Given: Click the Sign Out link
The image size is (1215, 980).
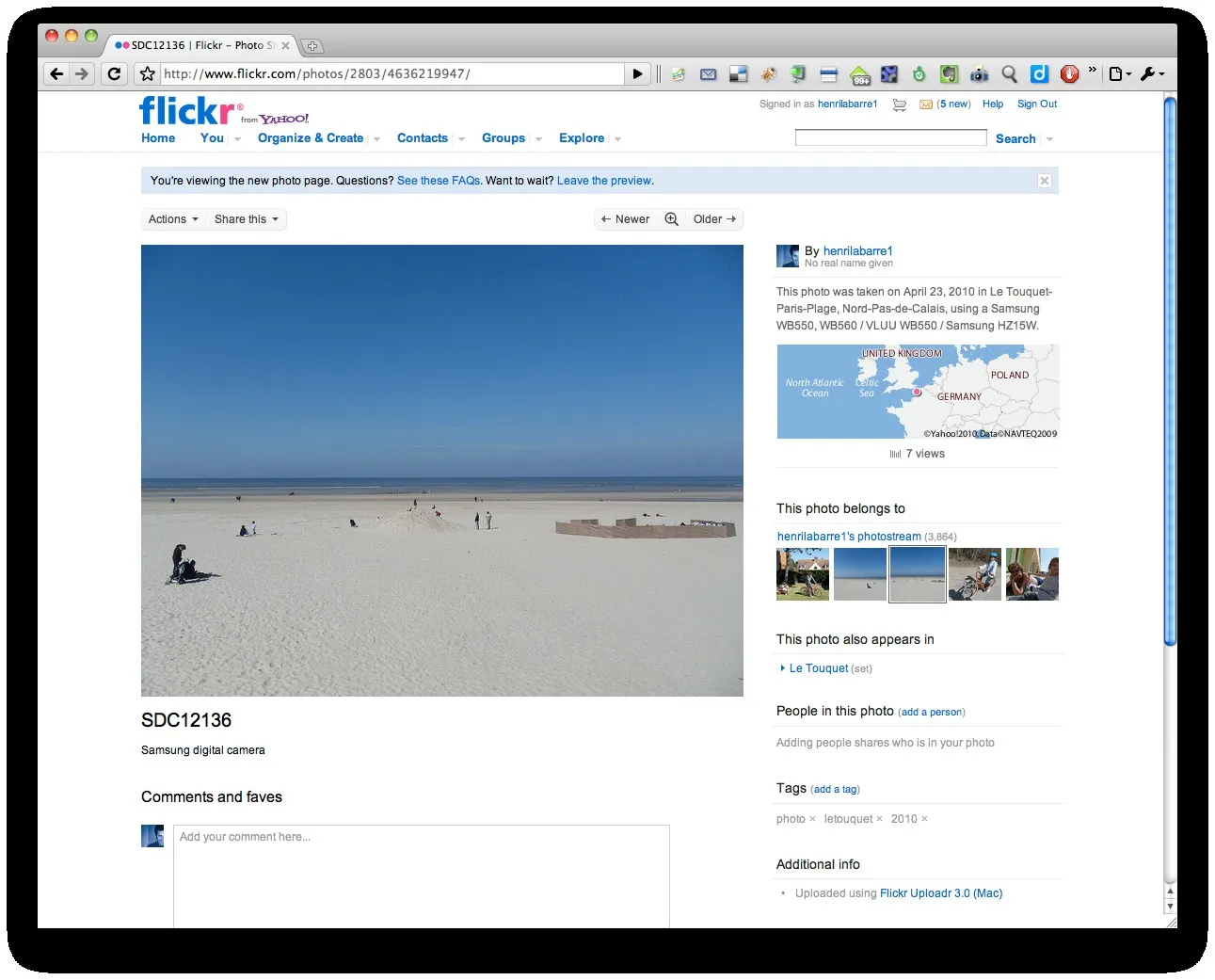Looking at the screenshot, I should (1037, 104).
